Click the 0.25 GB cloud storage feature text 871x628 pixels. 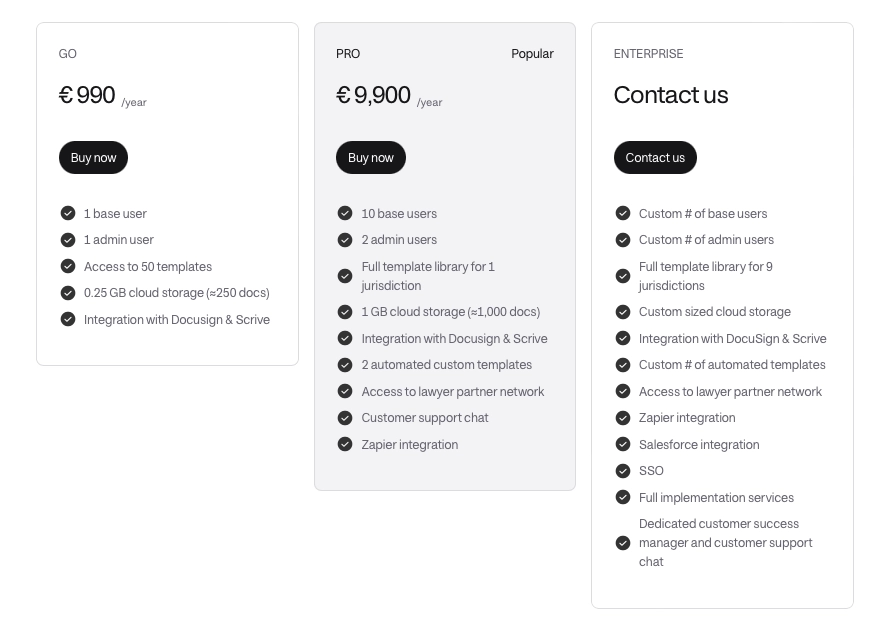pyautogui.click(x=176, y=293)
